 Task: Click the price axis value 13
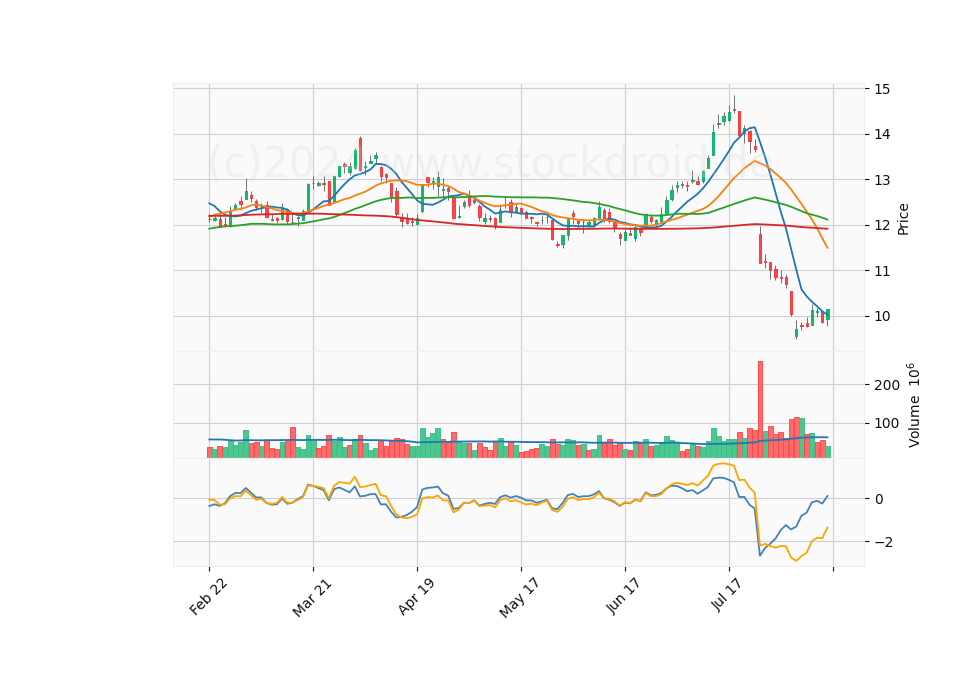(x=882, y=181)
